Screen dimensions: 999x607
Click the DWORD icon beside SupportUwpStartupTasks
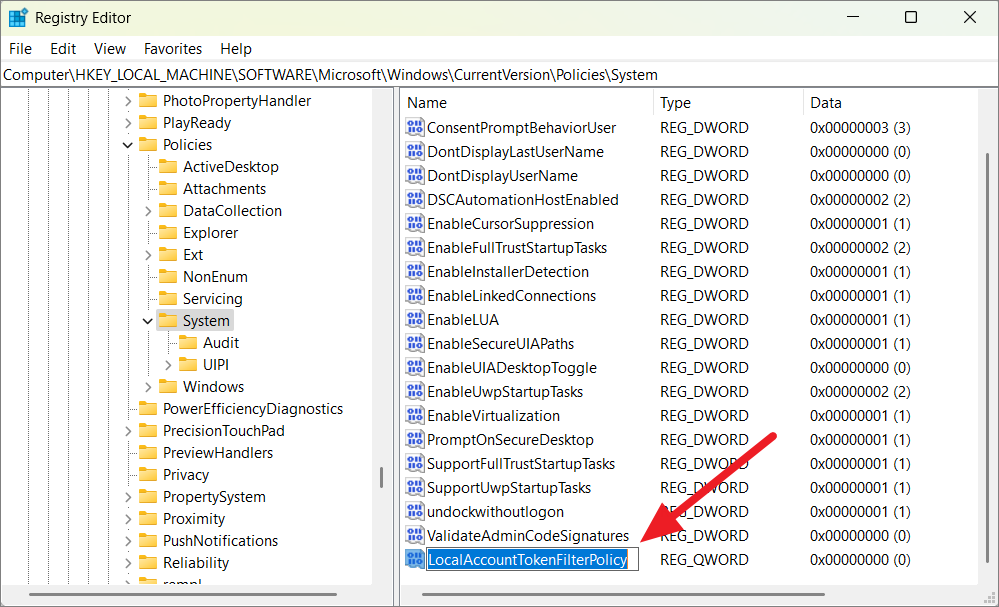(x=415, y=487)
